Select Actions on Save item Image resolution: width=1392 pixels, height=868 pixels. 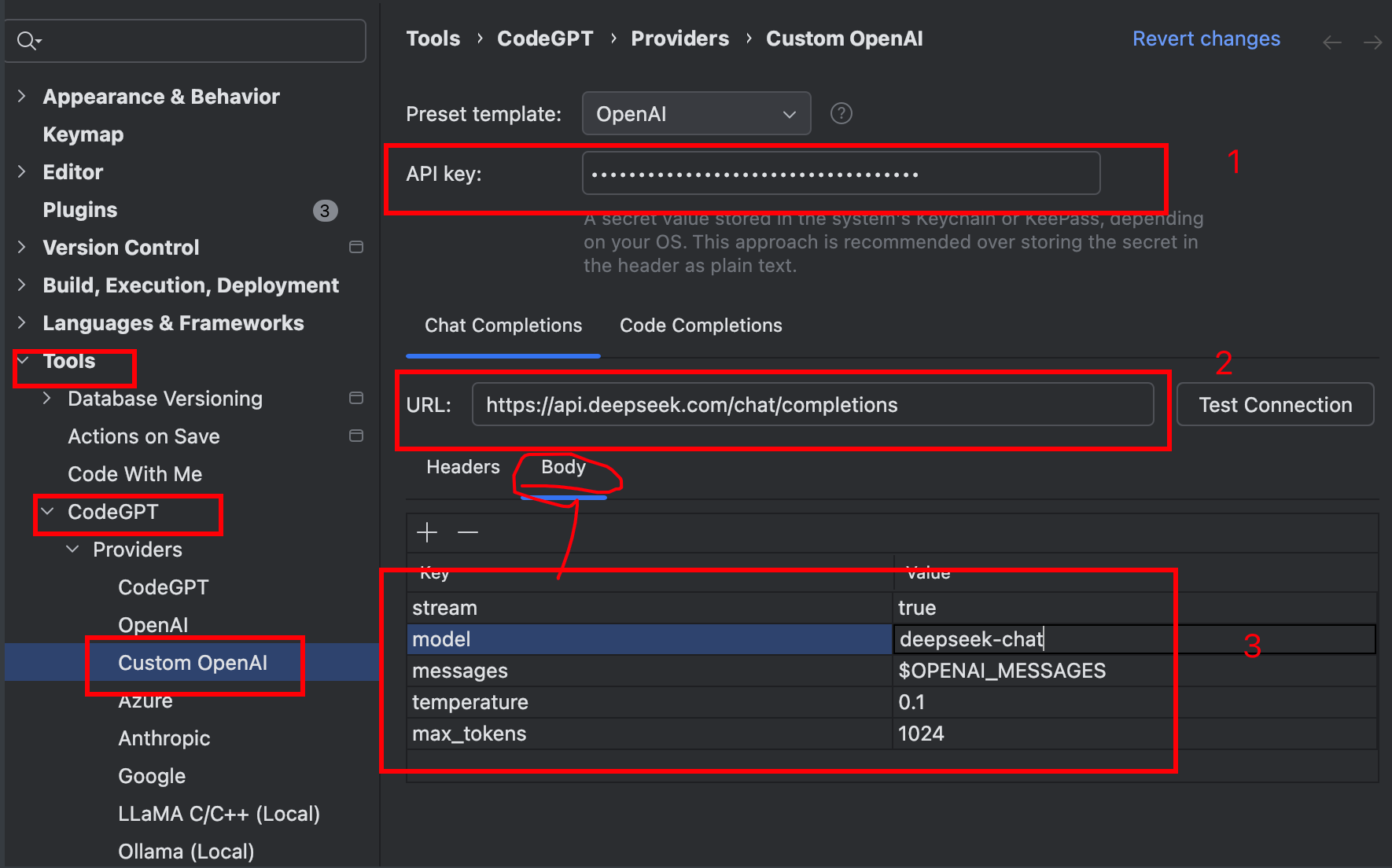pos(144,436)
